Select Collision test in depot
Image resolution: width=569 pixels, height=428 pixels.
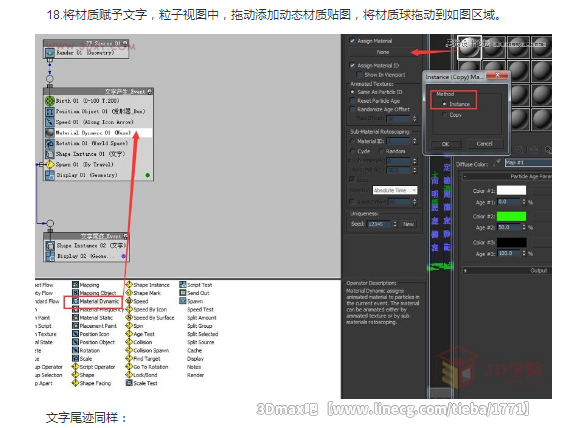click(139, 342)
